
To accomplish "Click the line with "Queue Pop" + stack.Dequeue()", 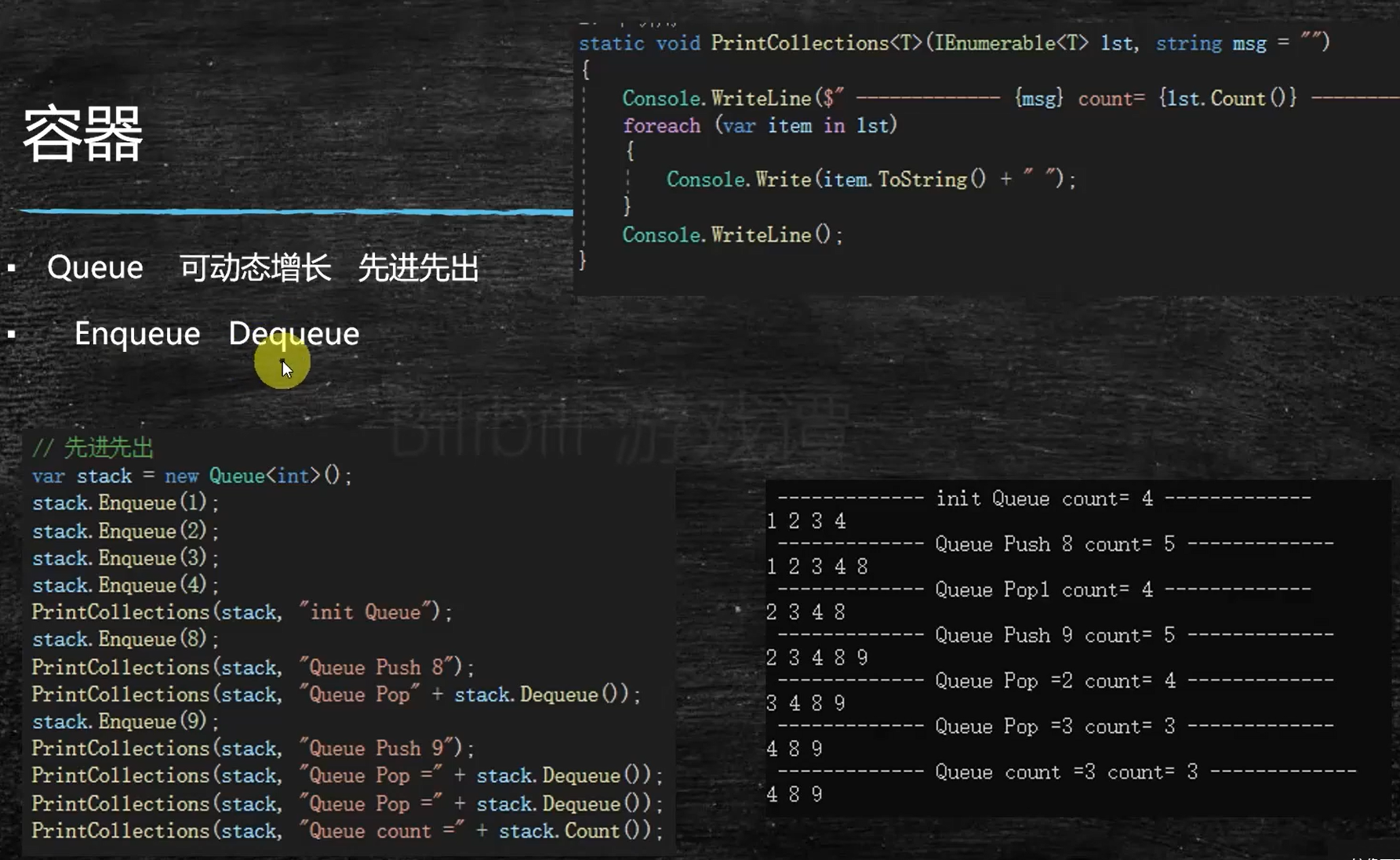I will [x=336, y=695].
